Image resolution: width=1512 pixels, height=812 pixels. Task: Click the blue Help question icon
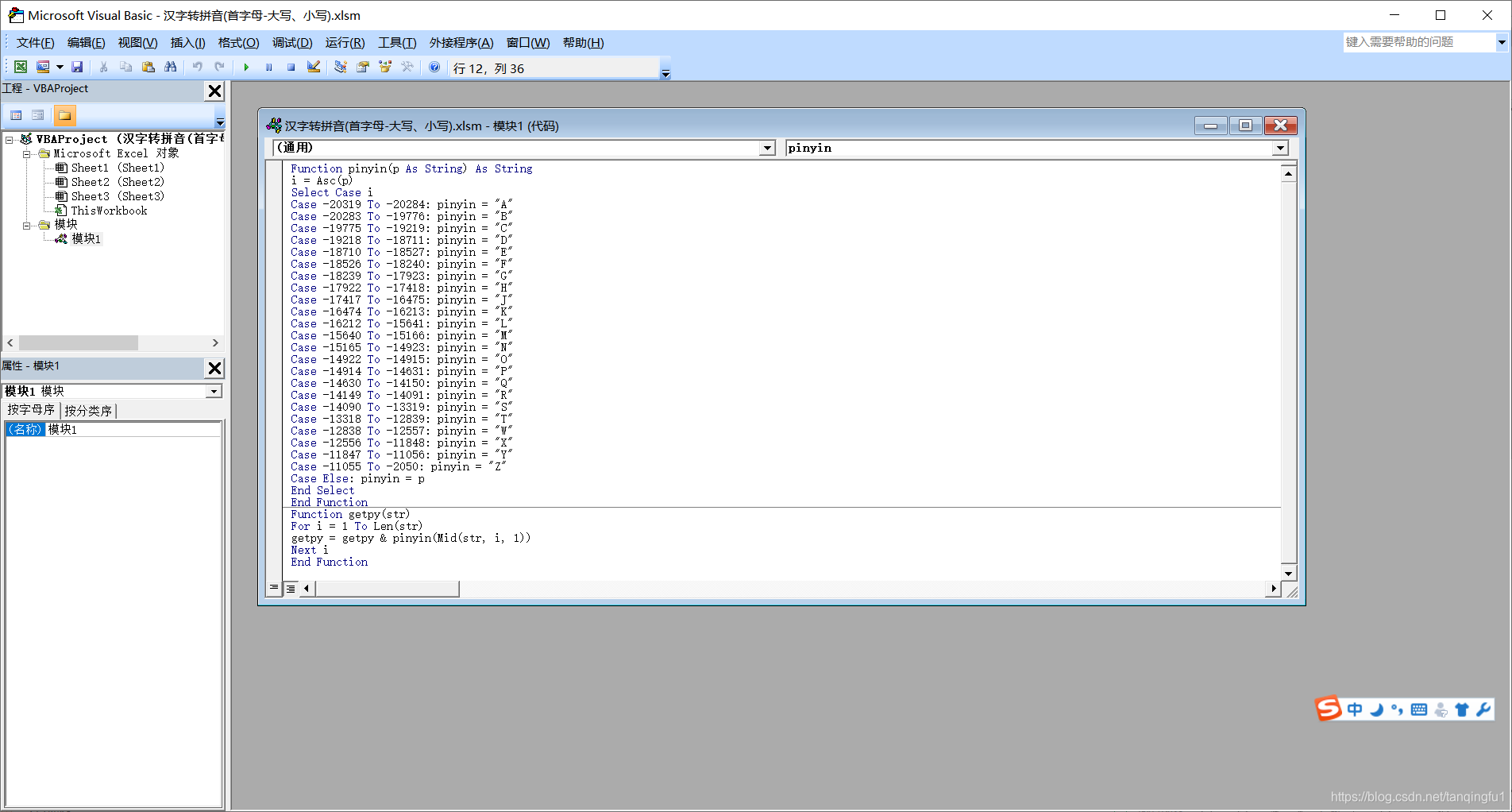(434, 68)
